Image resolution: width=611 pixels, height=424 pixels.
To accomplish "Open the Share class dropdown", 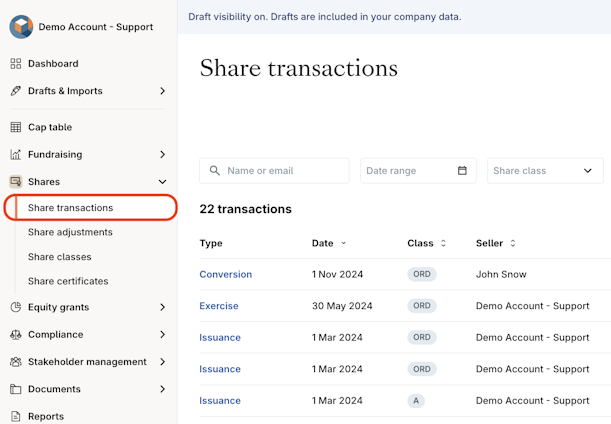I will 545,171.
